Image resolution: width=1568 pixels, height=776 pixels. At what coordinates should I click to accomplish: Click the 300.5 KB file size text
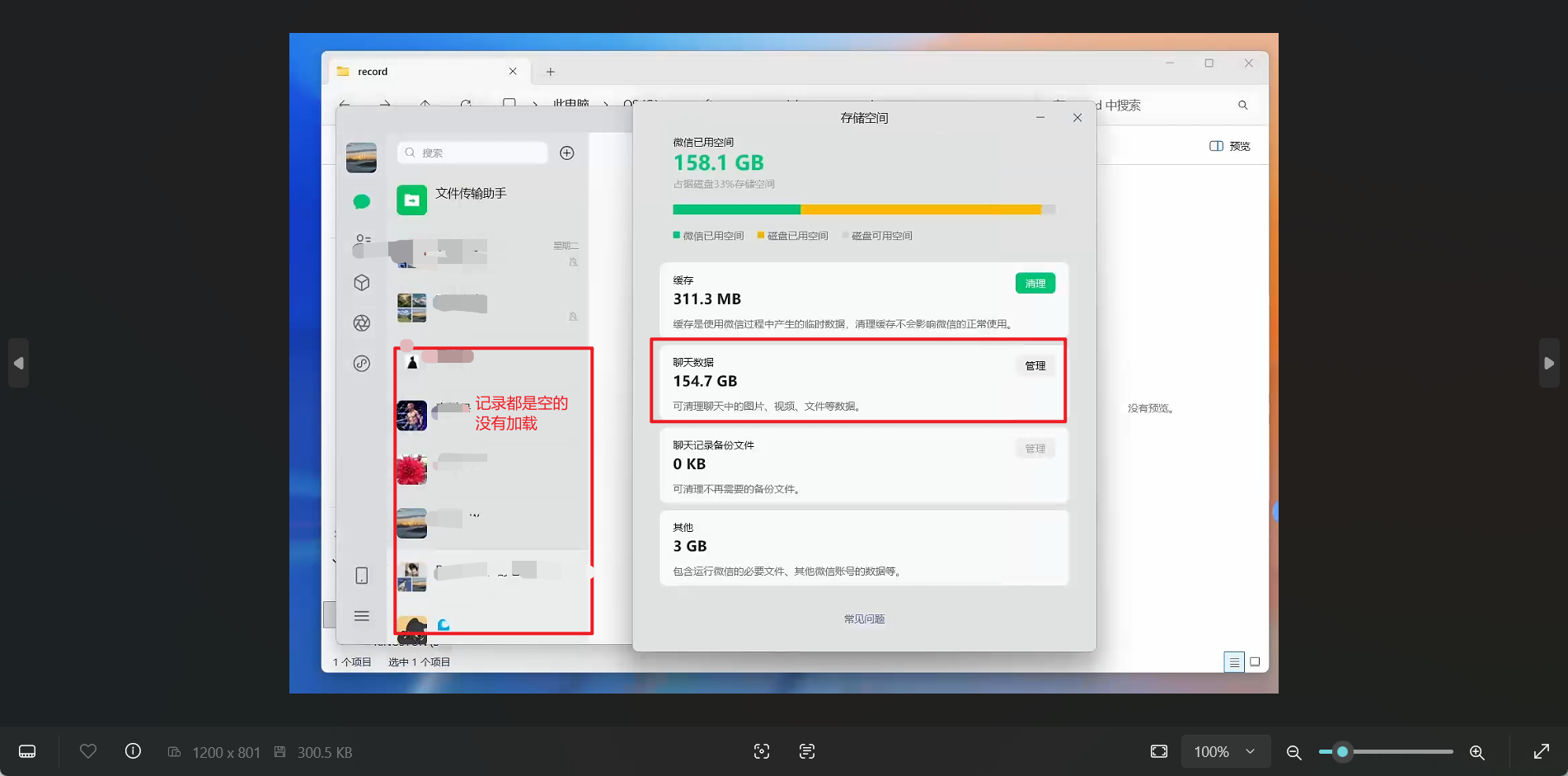coord(325,752)
